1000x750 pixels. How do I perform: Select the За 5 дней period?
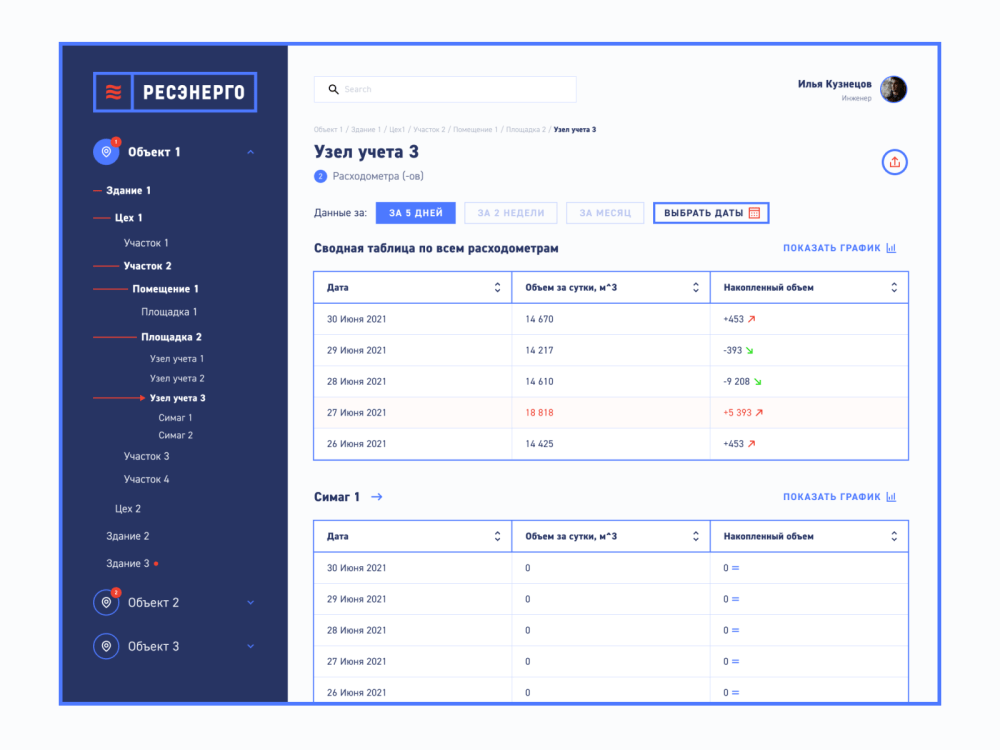415,213
